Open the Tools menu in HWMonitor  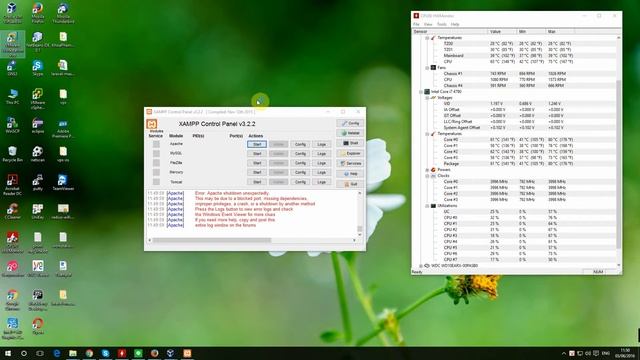coord(442,24)
